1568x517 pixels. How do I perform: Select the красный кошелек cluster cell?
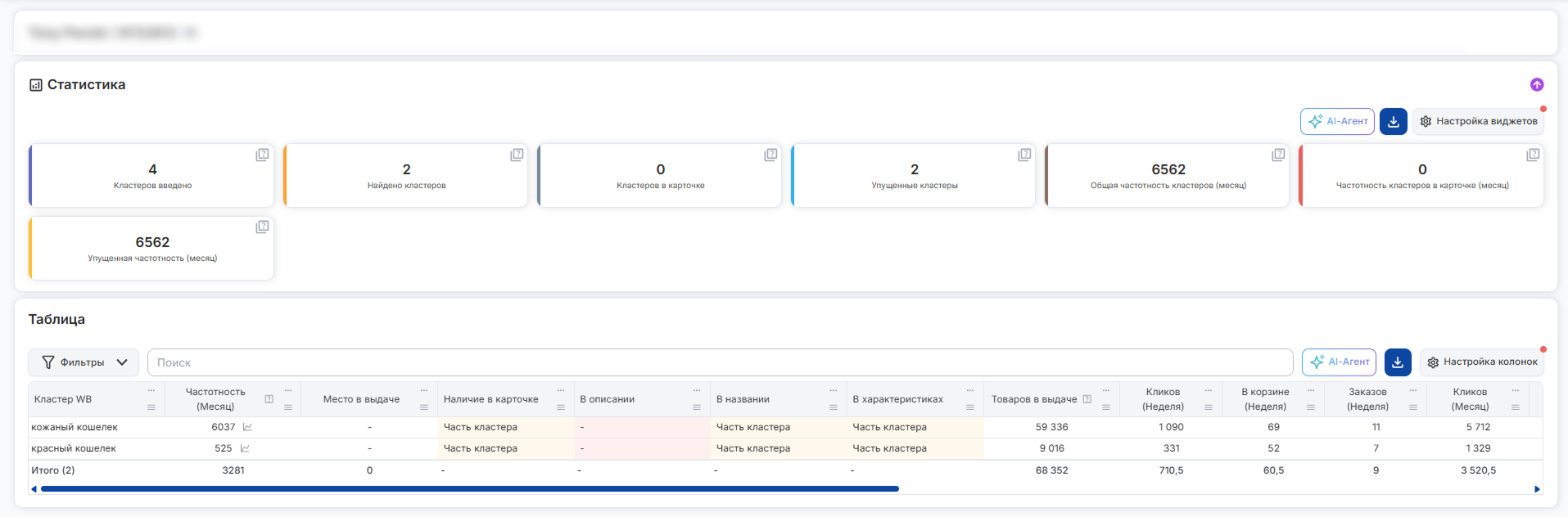pyautogui.click(x=97, y=448)
